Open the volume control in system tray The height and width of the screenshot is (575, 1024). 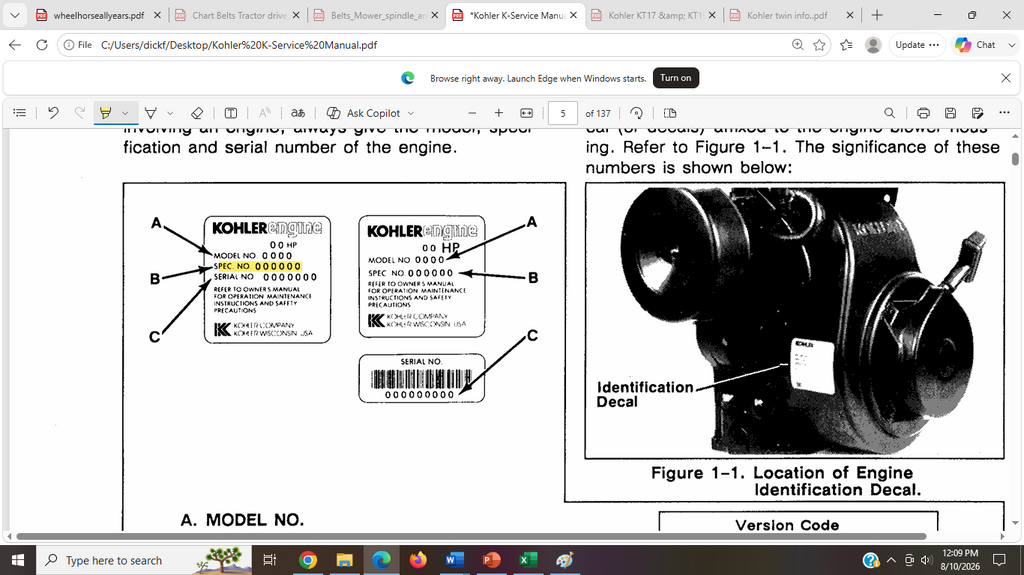926,560
